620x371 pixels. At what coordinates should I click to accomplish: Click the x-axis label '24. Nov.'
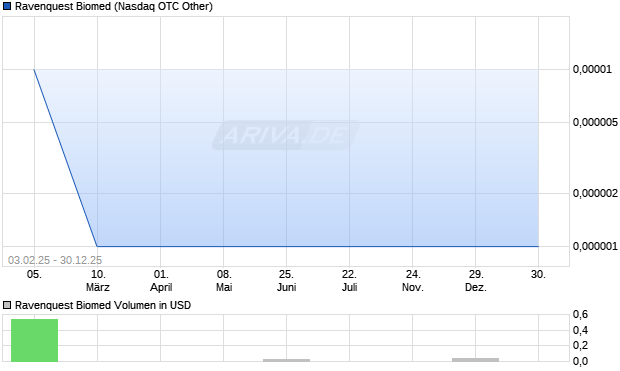click(x=413, y=281)
